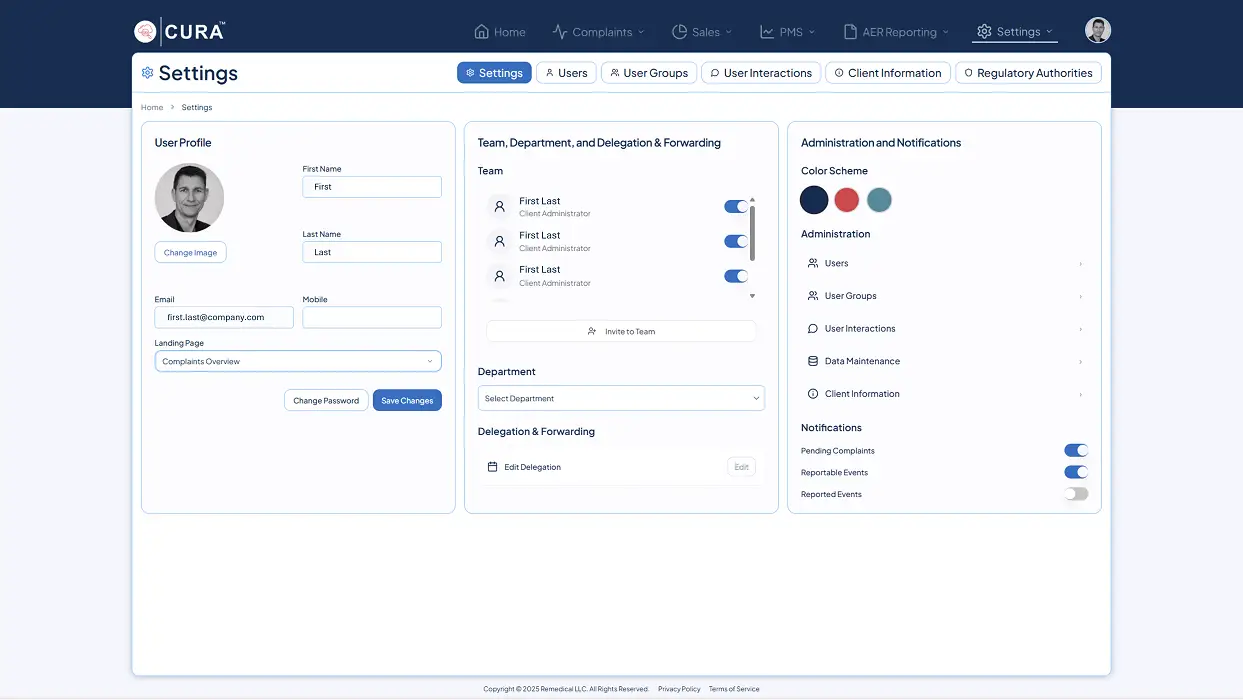Turn off Reportable Events notifications toggle

(x=1075, y=472)
